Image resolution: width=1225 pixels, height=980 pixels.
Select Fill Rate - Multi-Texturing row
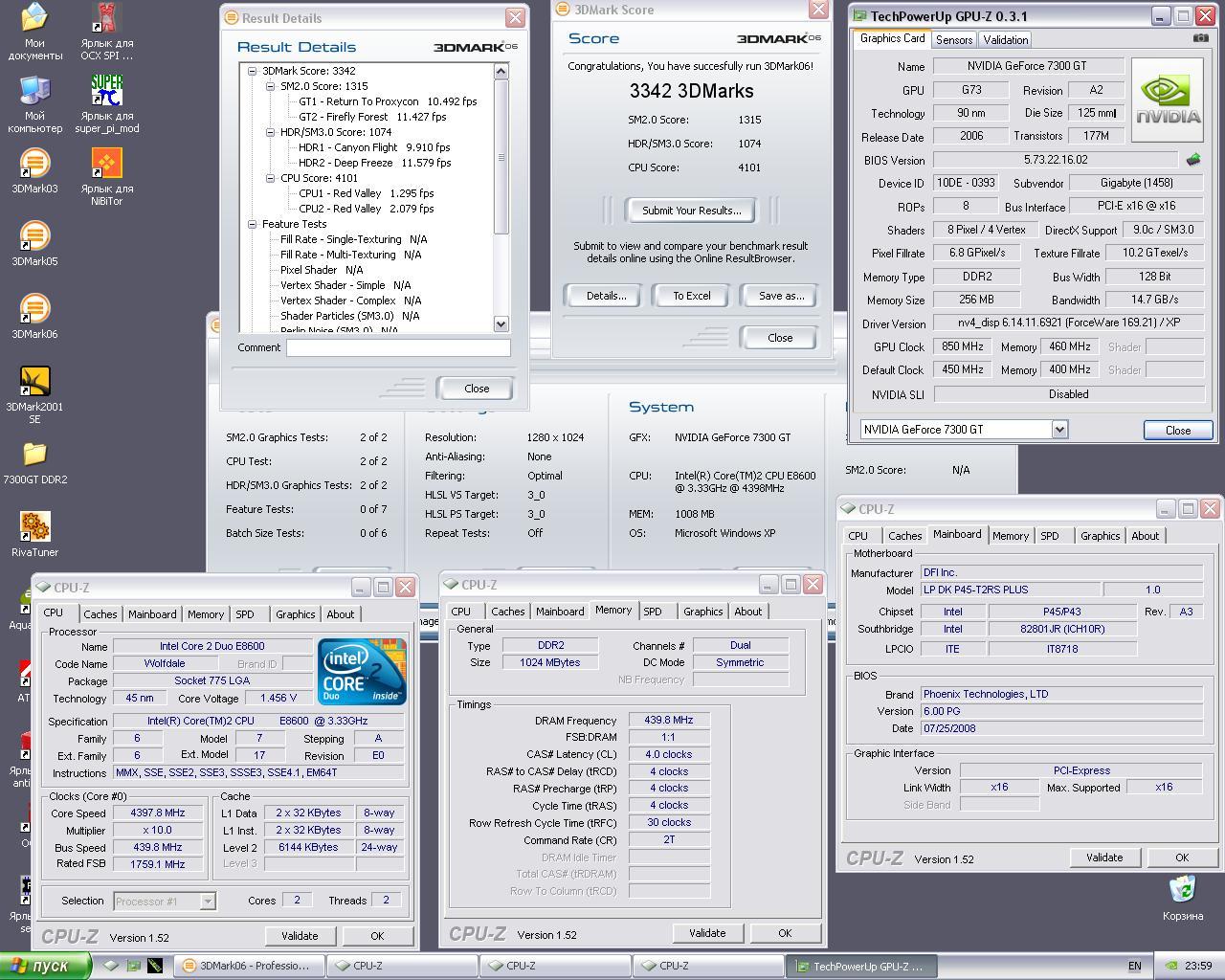pyautogui.click(x=350, y=255)
